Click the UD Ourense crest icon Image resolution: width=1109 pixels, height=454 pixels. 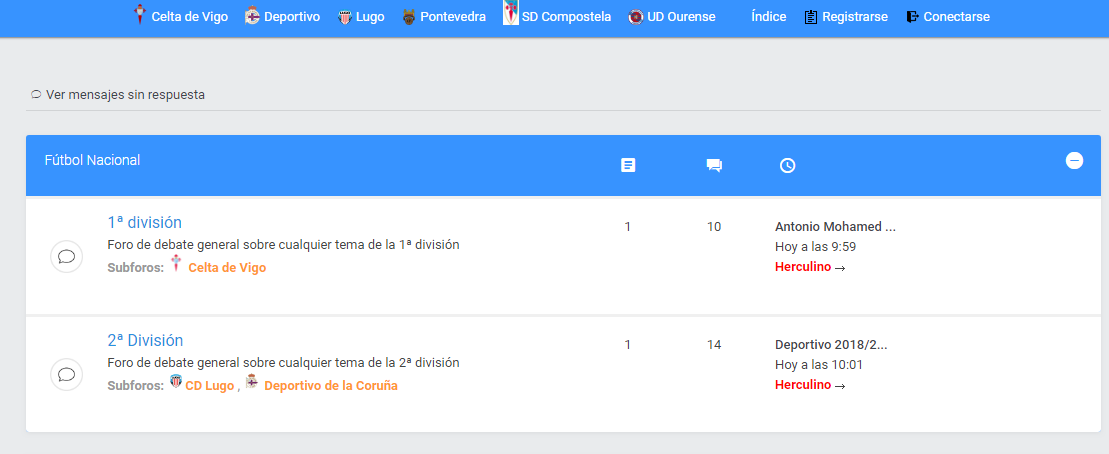636,17
